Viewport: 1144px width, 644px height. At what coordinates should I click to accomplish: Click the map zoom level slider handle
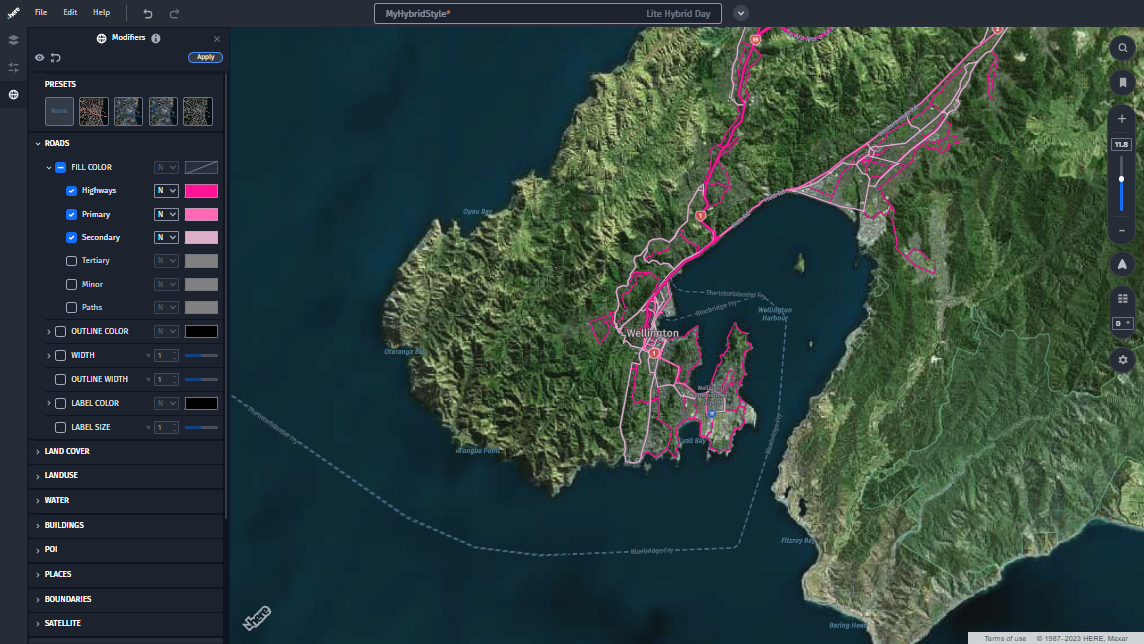(x=1121, y=179)
